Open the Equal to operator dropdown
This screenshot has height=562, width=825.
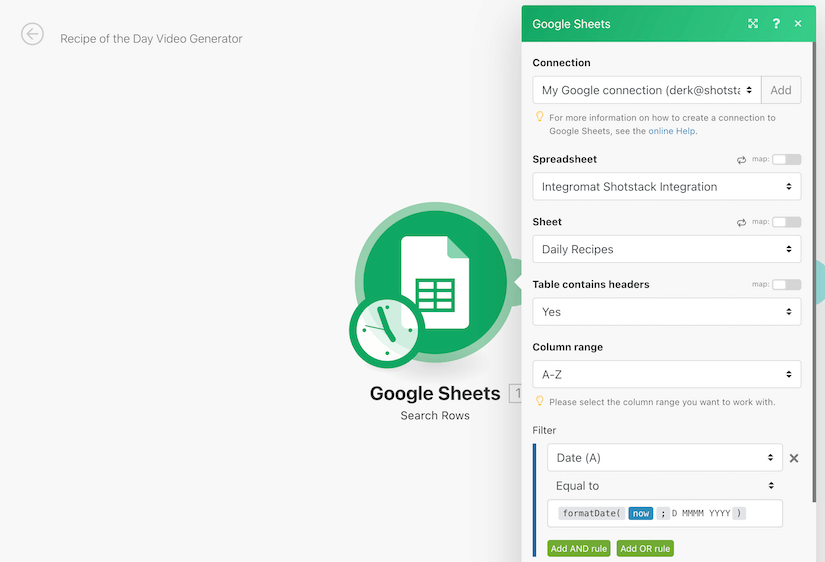(x=665, y=486)
